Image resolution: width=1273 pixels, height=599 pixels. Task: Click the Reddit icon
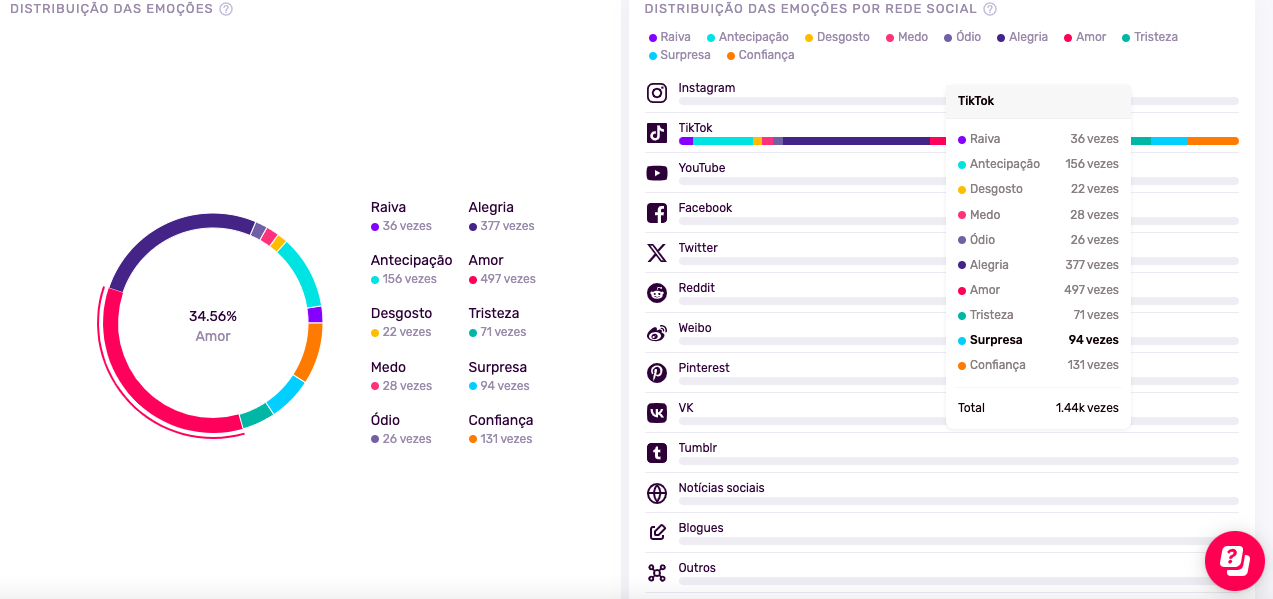(657, 293)
